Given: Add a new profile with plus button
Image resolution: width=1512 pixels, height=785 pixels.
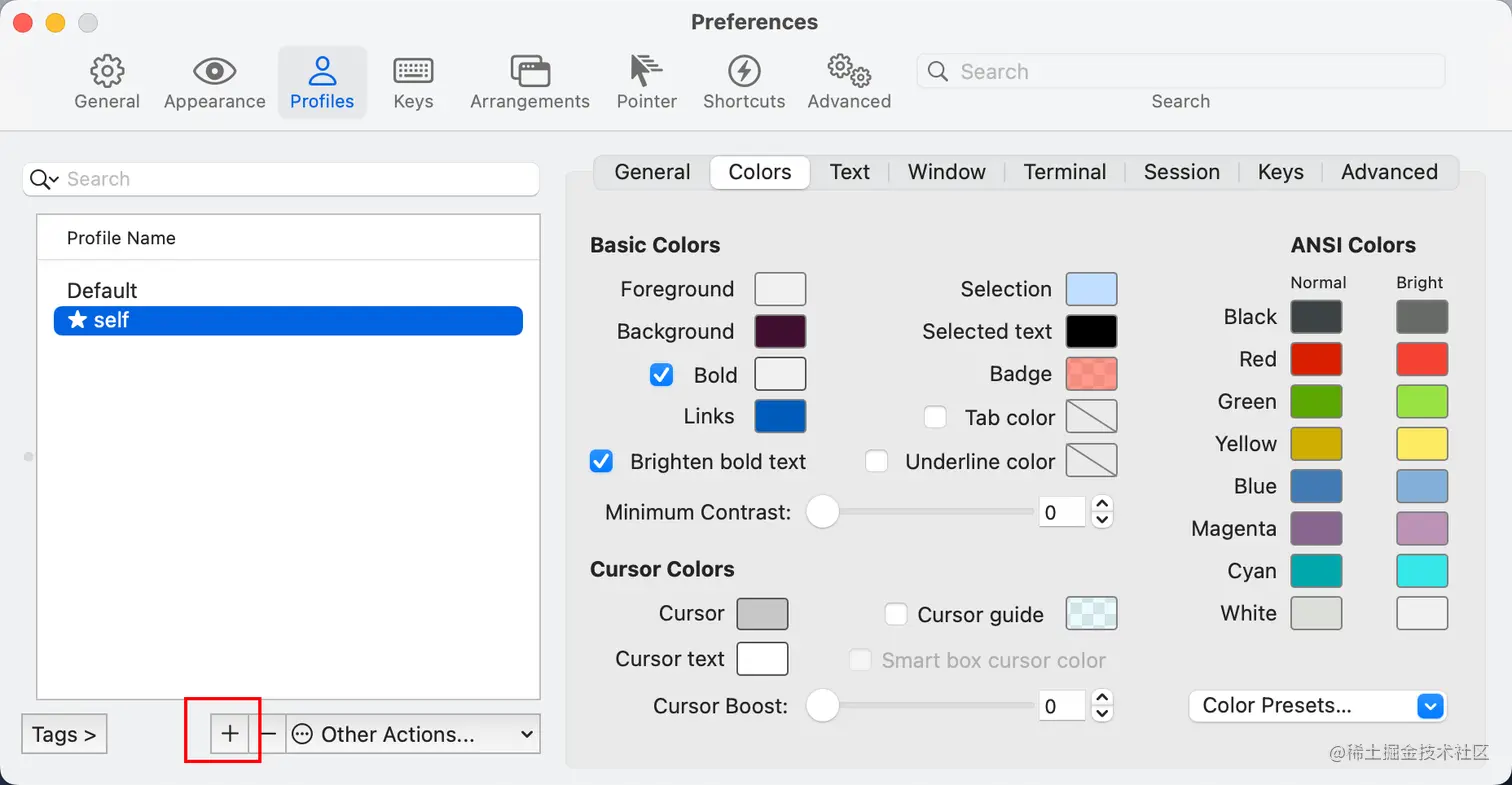Looking at the screenshot, I should 230,734.
